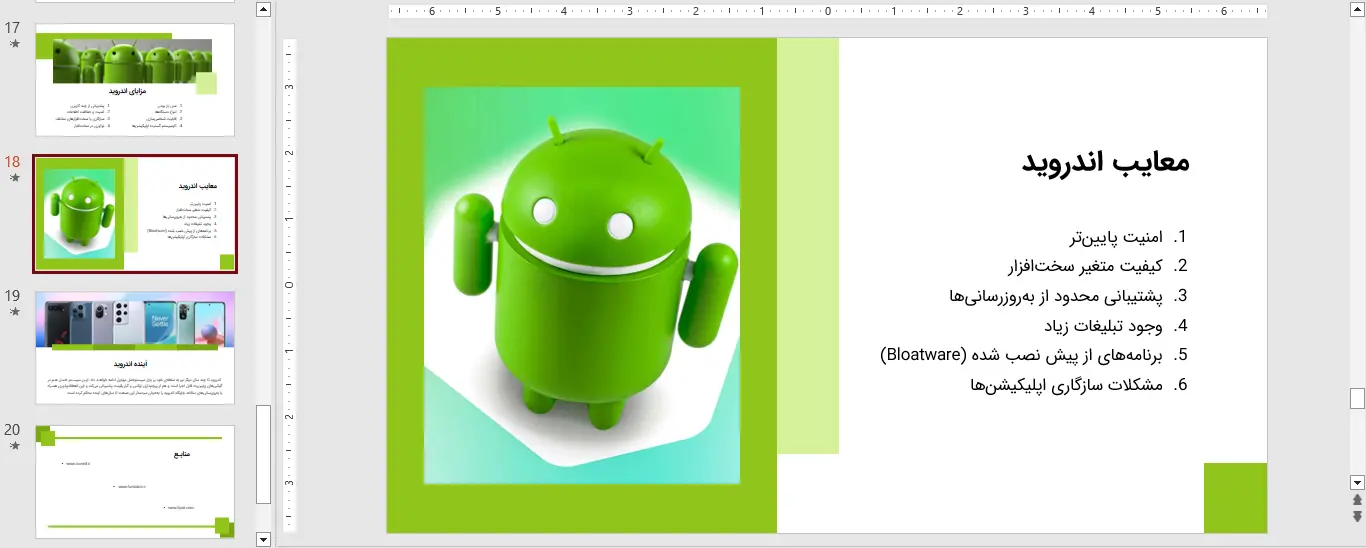Screen dimensions: 1366x548
Task: Select the green Android robot picture
Action: (x=582, y=286)
